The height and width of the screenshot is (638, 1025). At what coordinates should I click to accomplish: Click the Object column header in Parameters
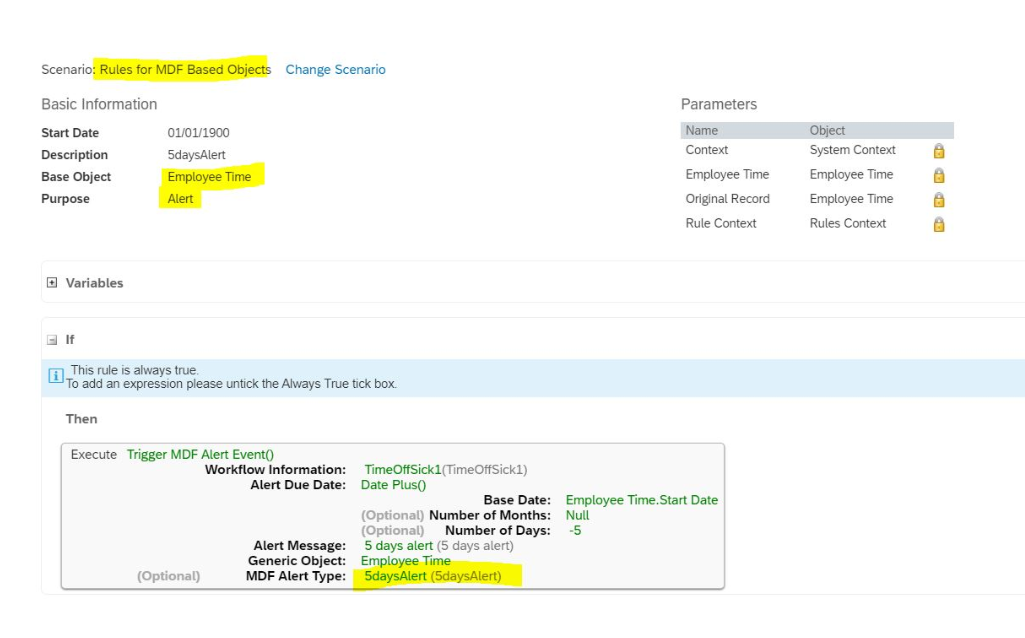[x=827, y=130]
